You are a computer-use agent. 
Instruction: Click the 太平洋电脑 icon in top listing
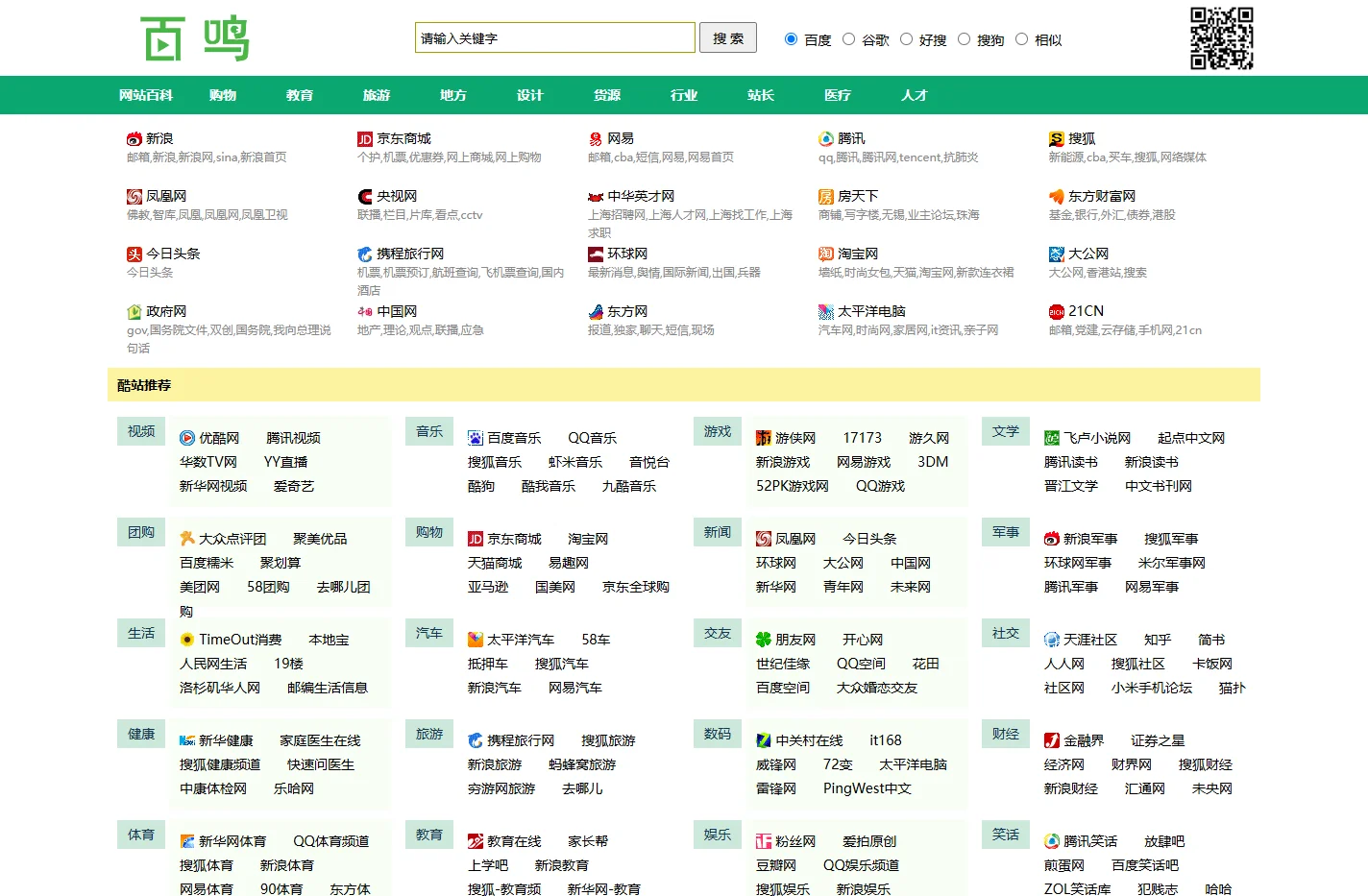tap(826, 312)
